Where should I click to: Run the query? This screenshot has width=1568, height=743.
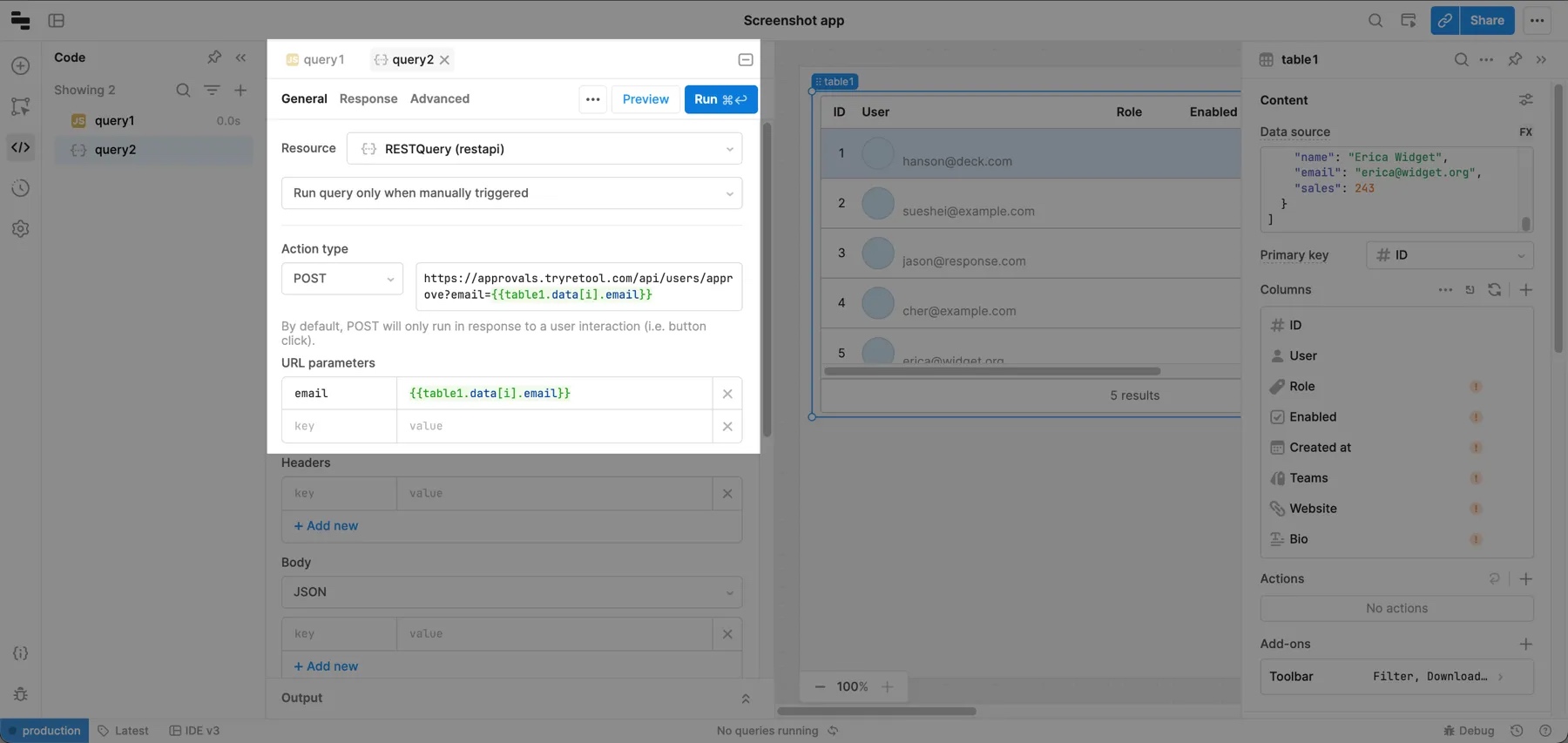[720, 99]
